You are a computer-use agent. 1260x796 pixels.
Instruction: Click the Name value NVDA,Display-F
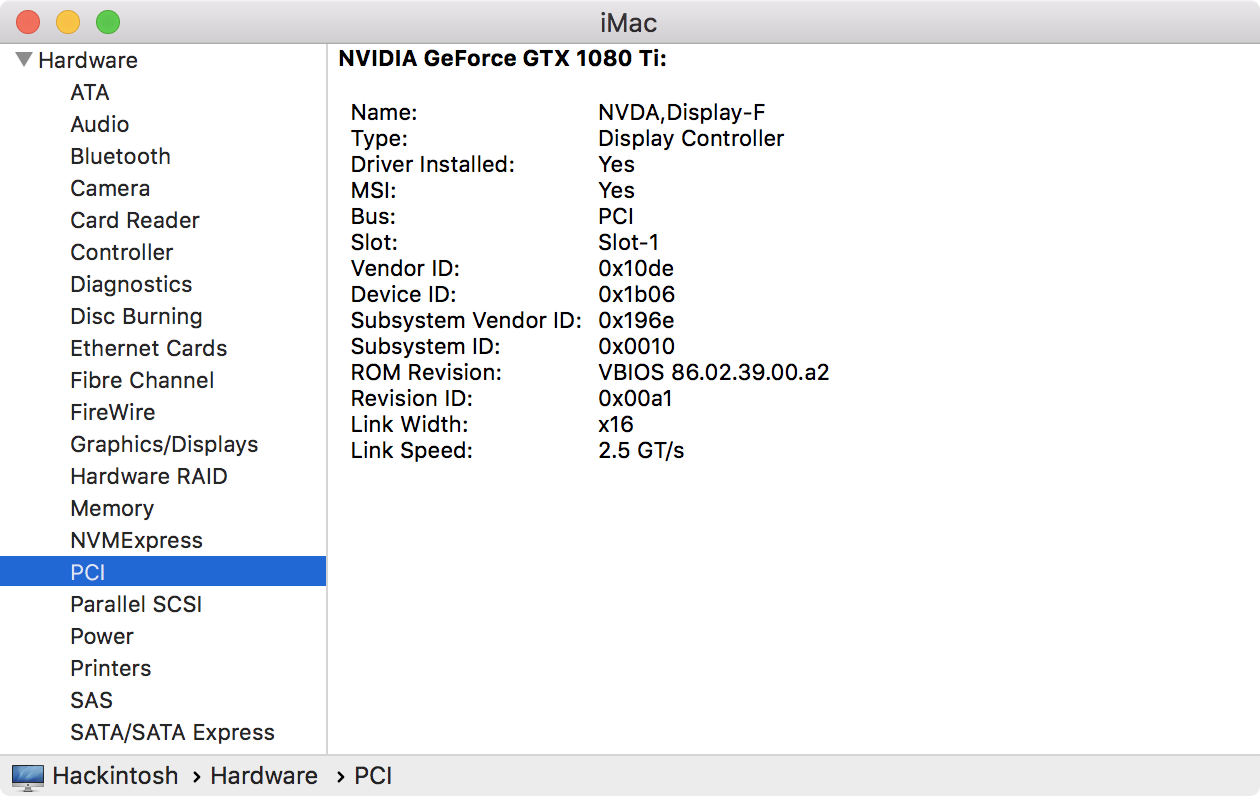(x=682, y=112)
